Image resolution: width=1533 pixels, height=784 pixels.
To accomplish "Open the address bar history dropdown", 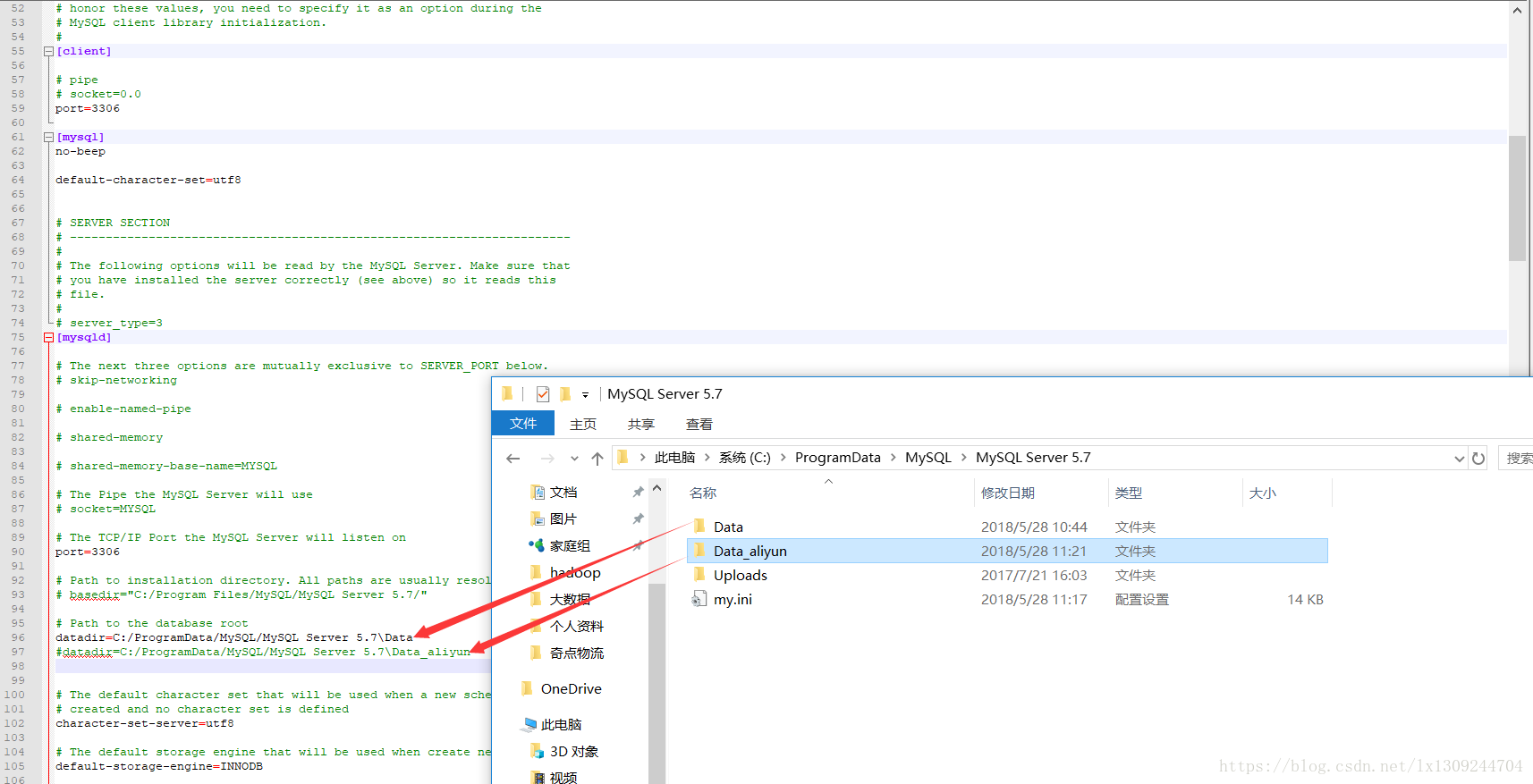I will pos(1460,459).
